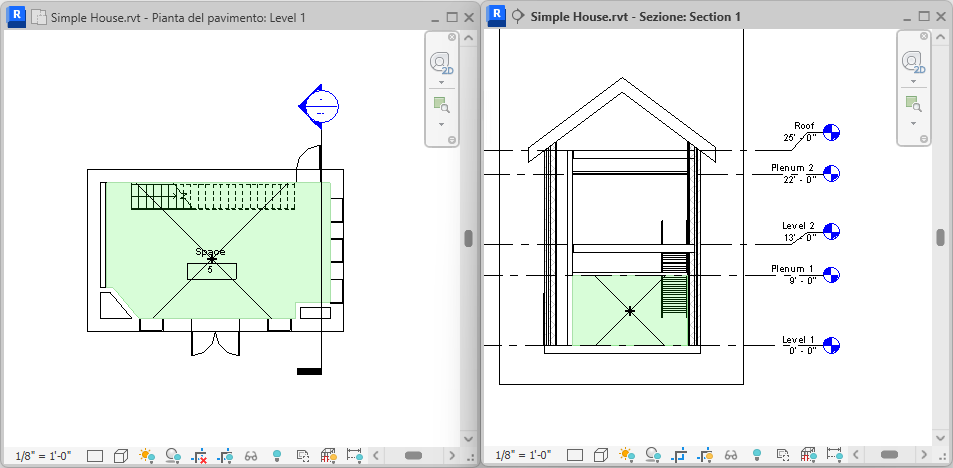Click scroll-left arrow in Level 1 view
Image resolution: width=953 pixels, height=468 pixels.
coord(376,455)
